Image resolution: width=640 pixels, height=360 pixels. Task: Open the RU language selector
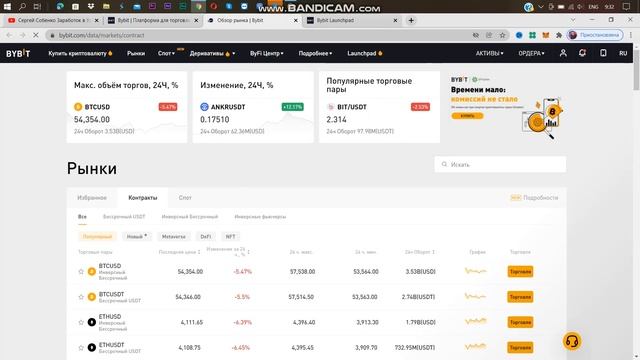[623, 53]
